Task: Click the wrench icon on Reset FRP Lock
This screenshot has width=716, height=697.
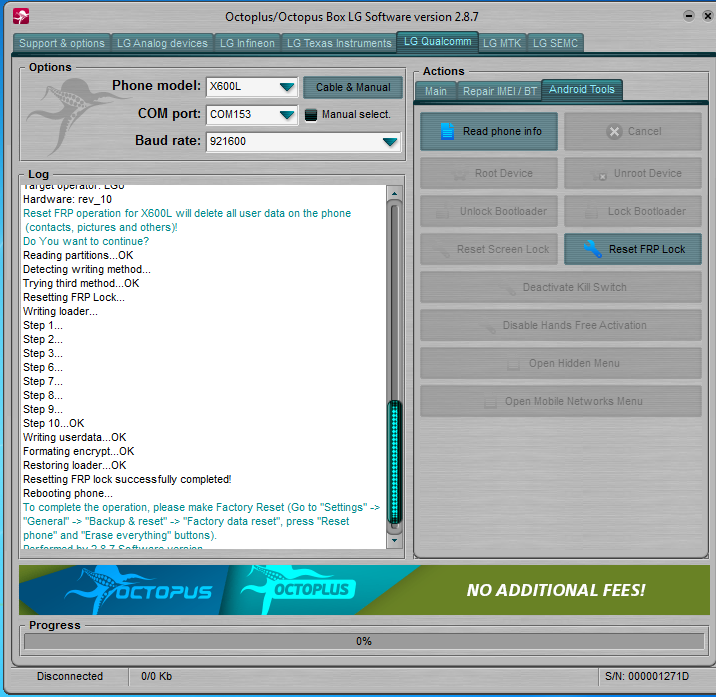Action: (592, 249)
